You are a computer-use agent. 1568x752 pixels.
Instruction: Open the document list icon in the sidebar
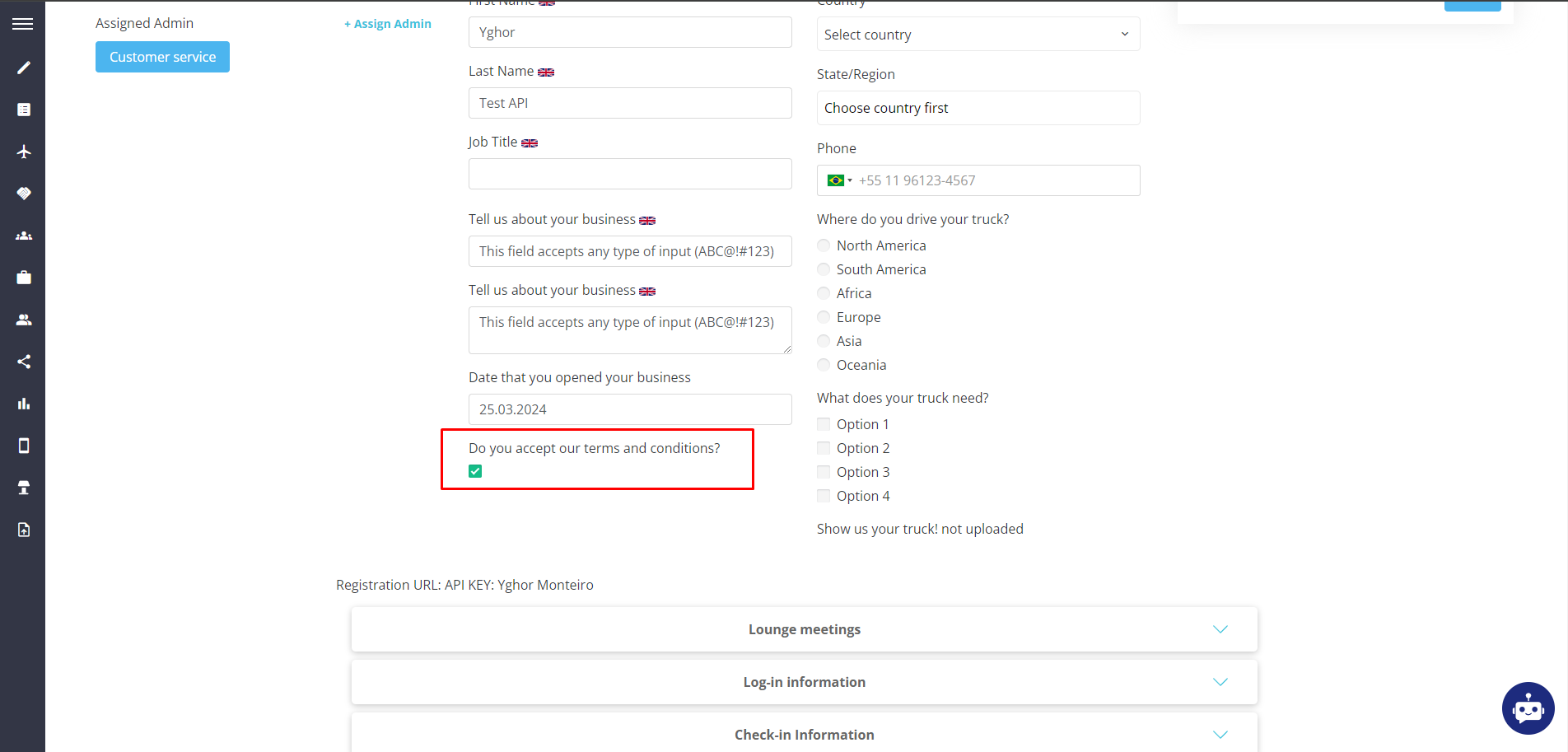pos(22,109)
